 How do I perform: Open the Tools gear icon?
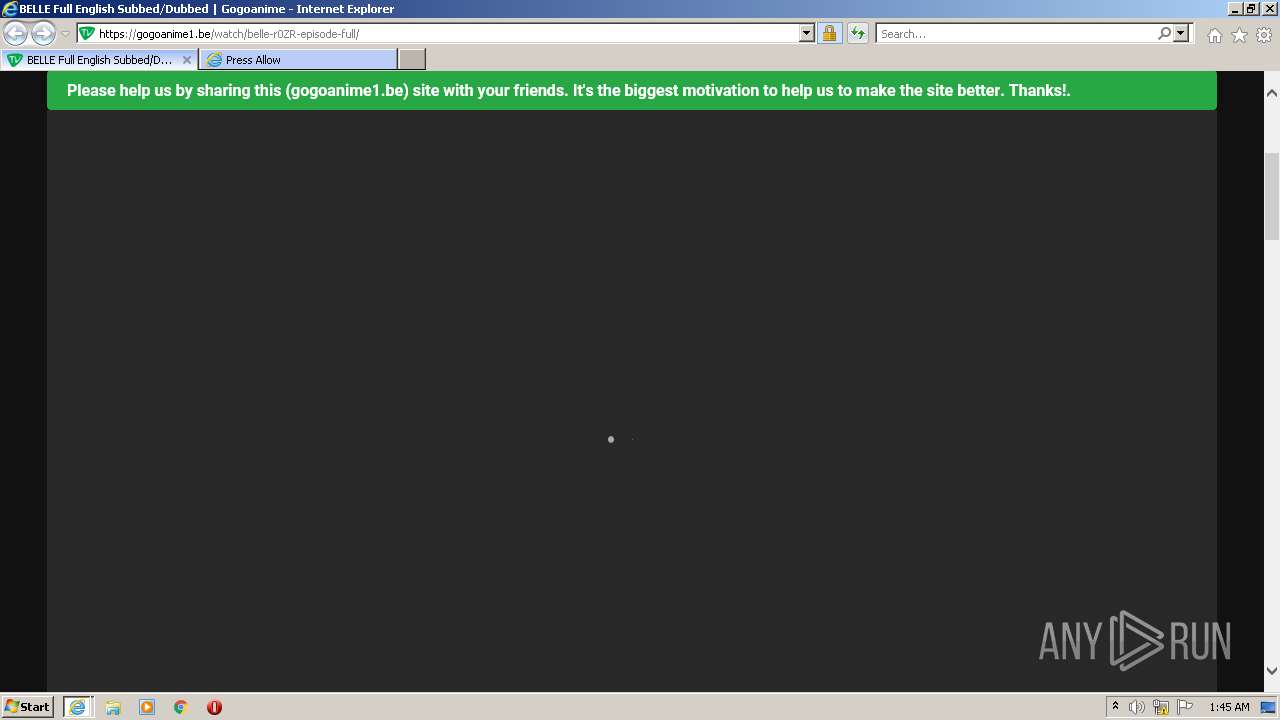point(1264,35)
